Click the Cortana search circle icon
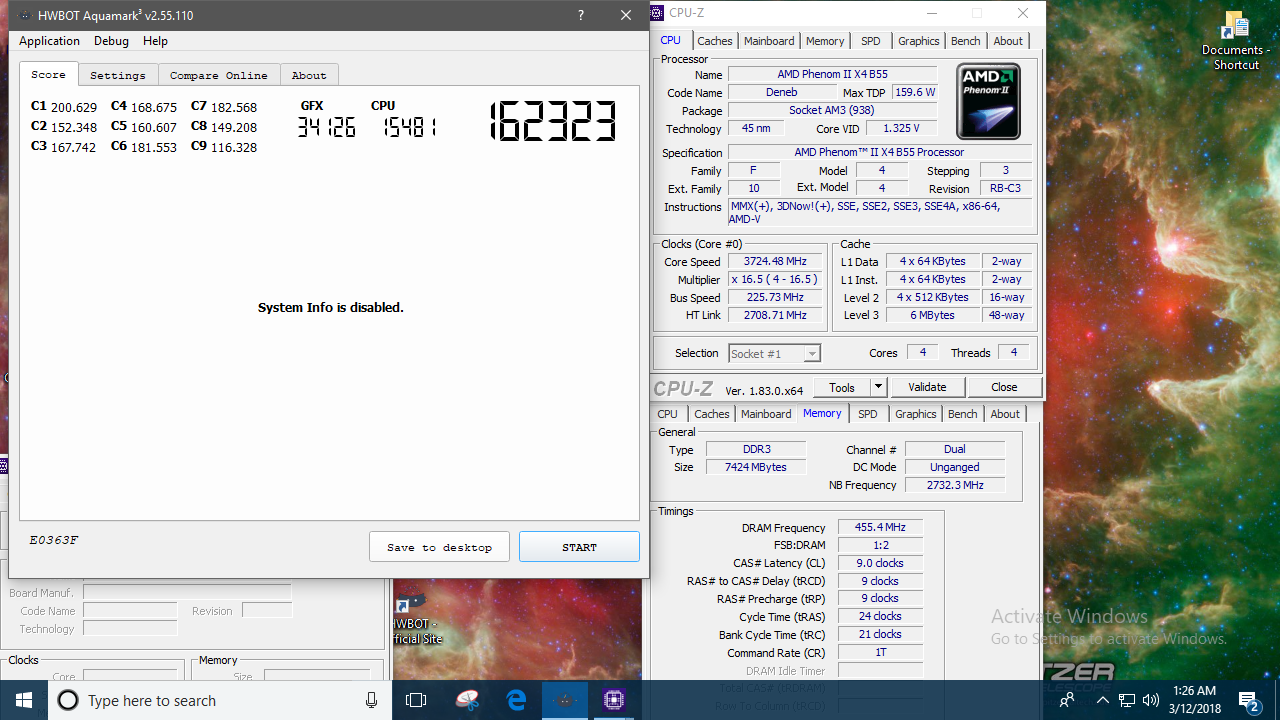Screen dimensions: 1280x720 pos(68,700)
